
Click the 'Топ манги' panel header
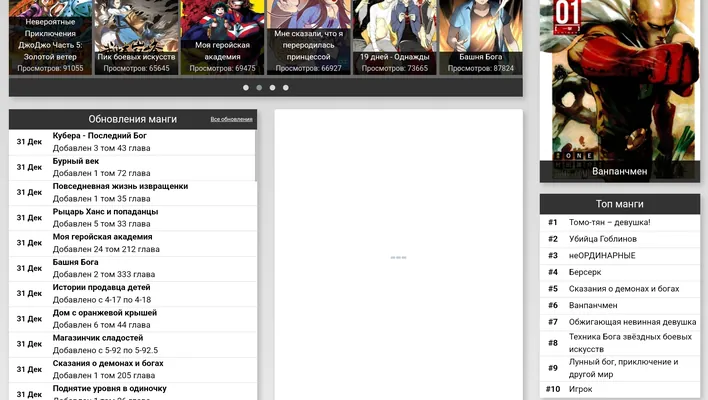click(x=620, y=204)
